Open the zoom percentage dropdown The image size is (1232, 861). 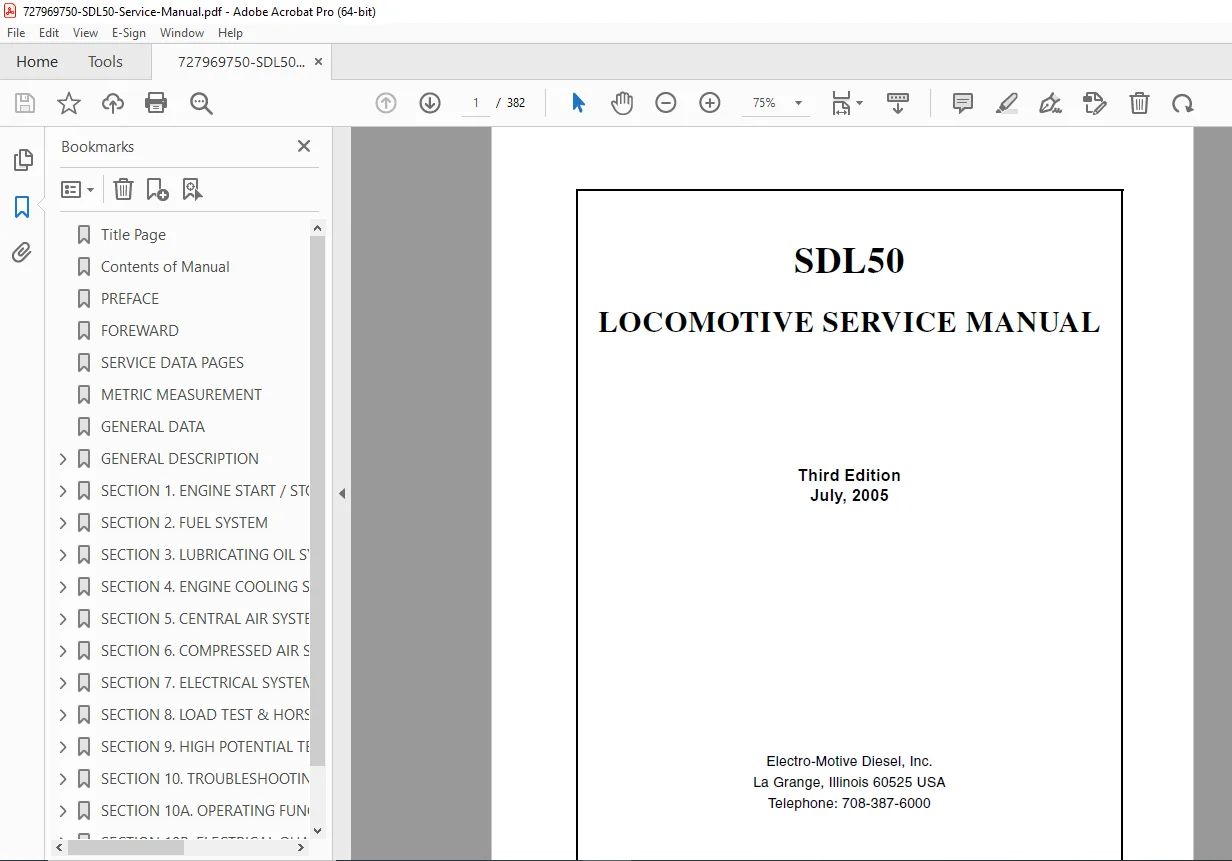tap(798, 103)
